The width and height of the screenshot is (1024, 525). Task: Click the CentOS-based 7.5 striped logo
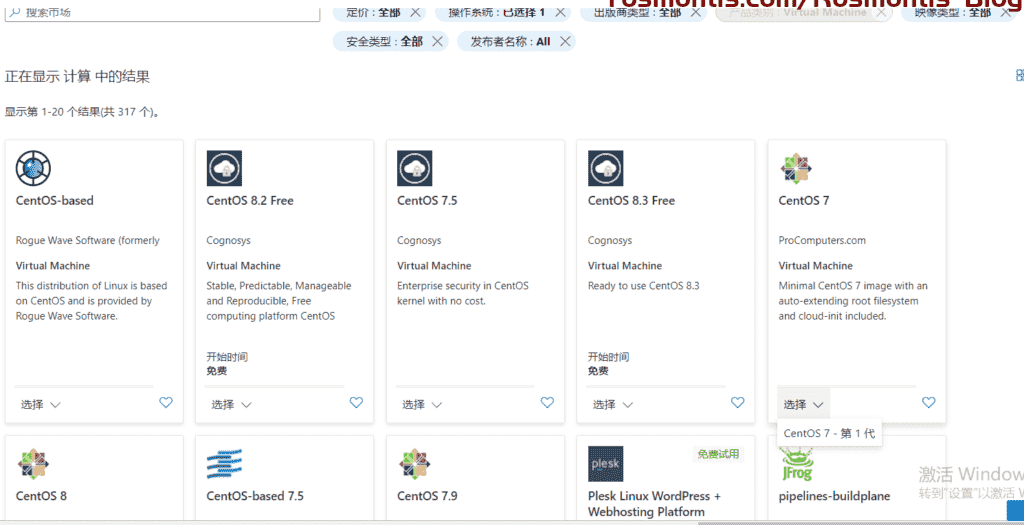coord(224,464)
